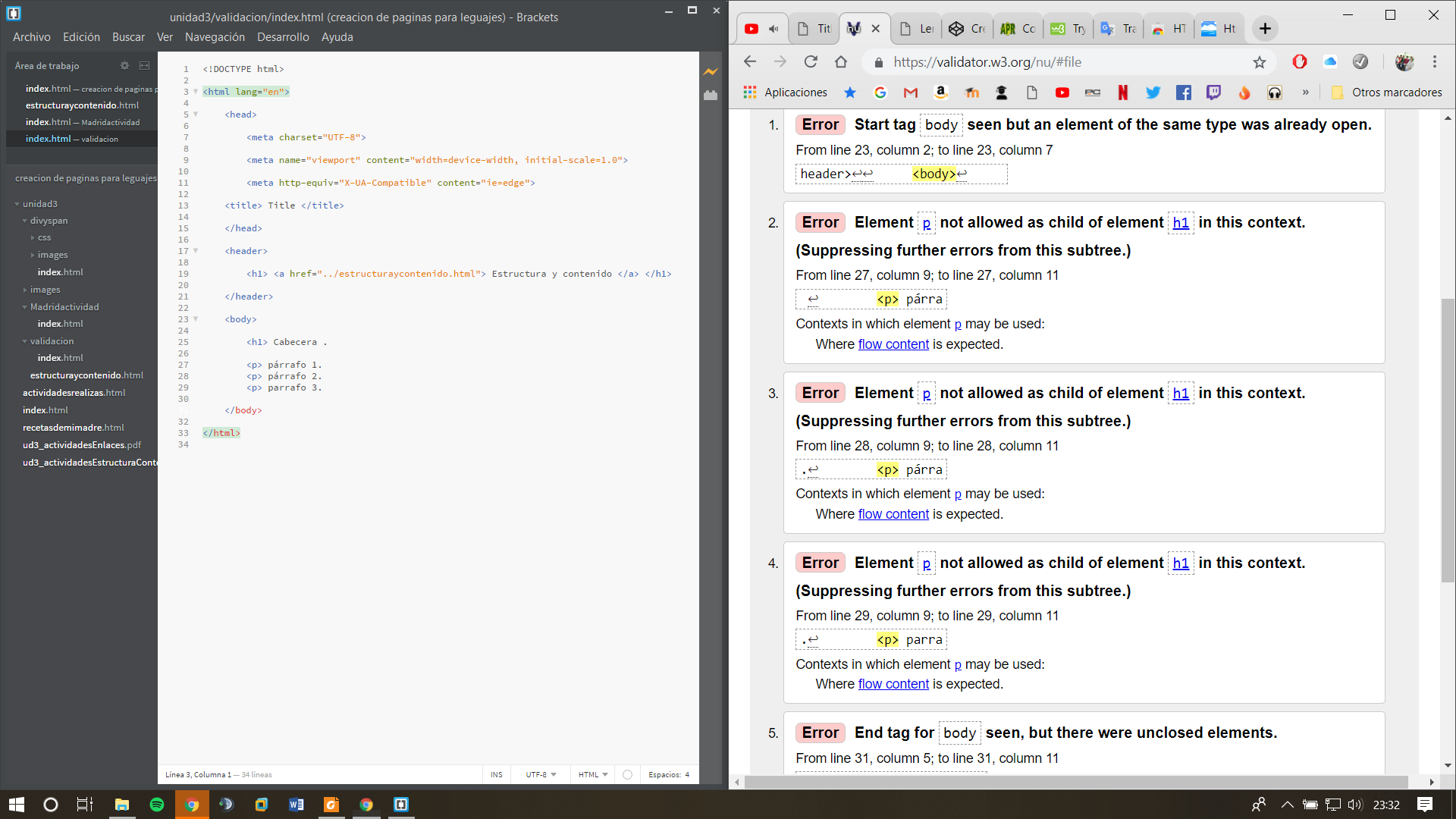Click the Chrome home button
The image size is (1456, 819).
[841, 62]
